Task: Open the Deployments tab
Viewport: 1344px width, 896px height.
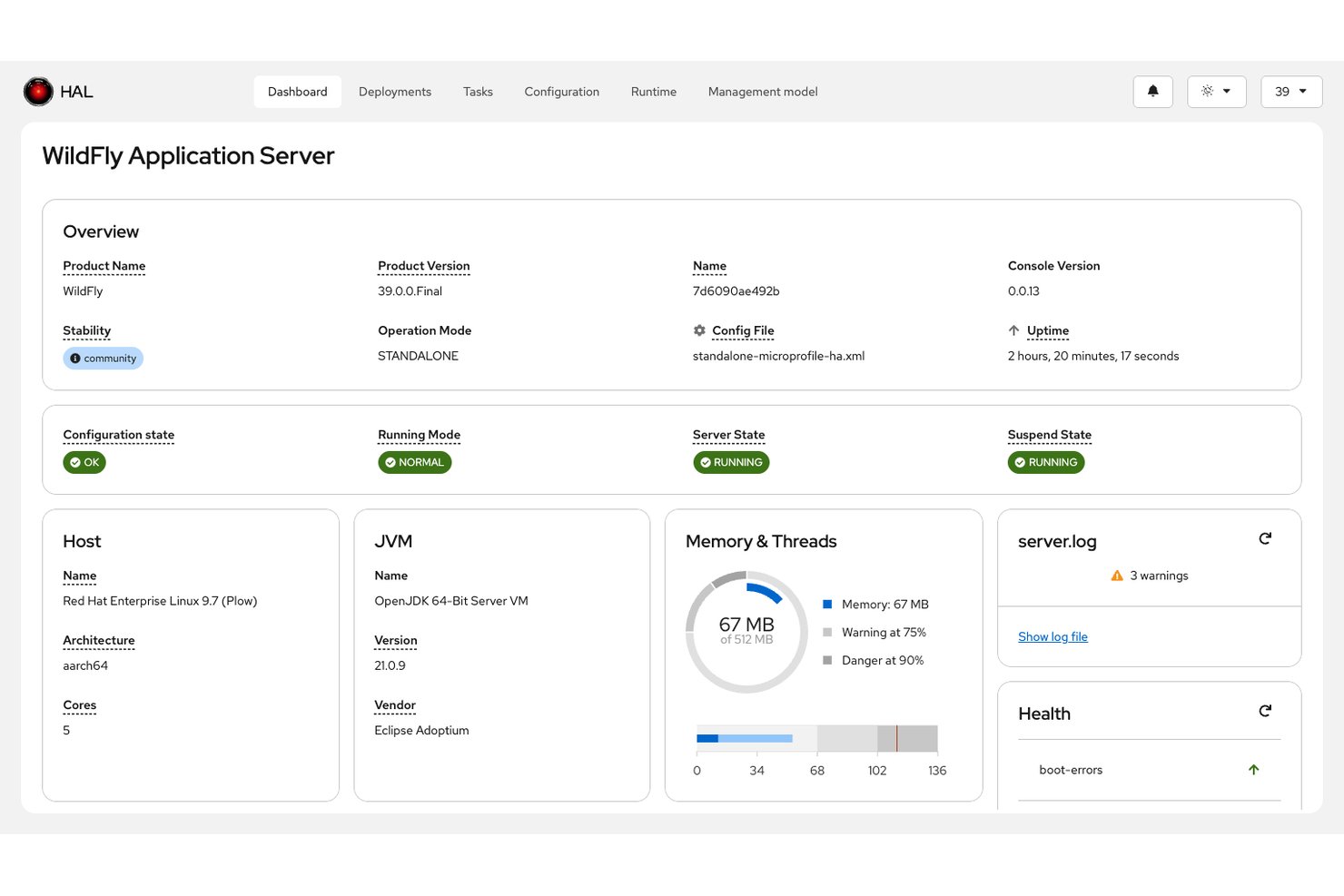Action: [395, 92]
